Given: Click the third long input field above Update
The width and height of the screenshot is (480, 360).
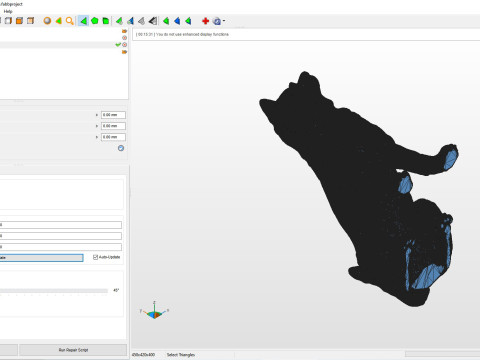Looking at the screenshot, I should (60, 247).
